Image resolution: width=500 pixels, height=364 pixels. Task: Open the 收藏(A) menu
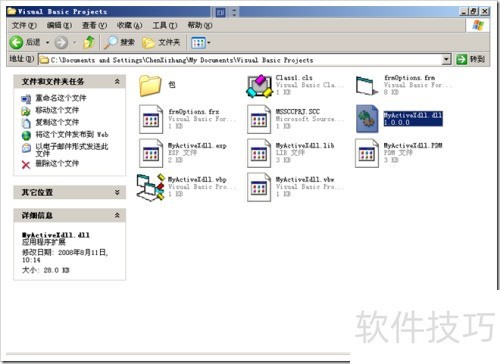tap(129, 25)
